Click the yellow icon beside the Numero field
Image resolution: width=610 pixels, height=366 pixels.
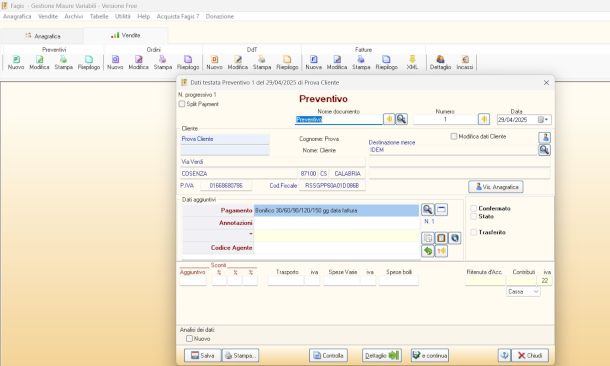[x=484, y=119]
